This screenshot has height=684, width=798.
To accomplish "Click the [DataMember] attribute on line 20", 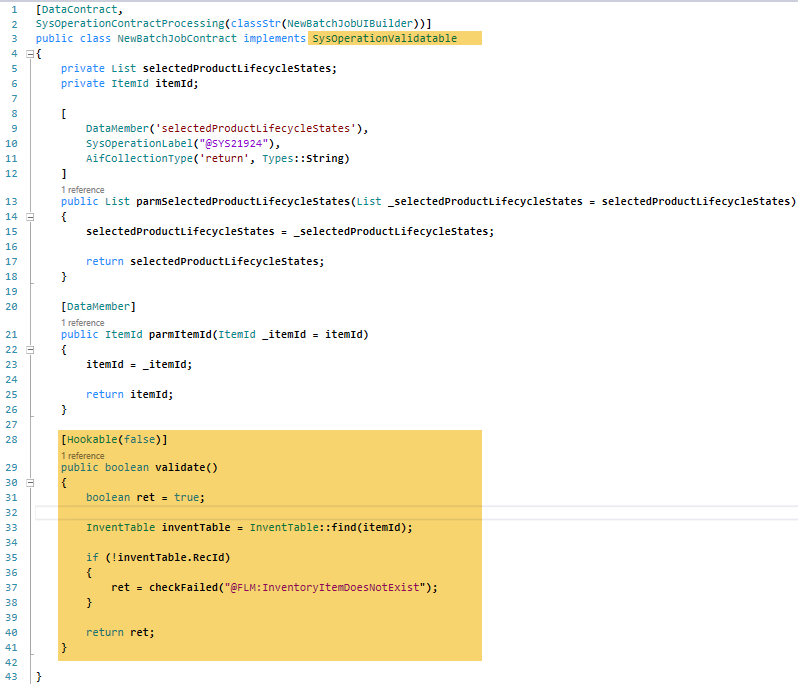I will pos(98,307).
